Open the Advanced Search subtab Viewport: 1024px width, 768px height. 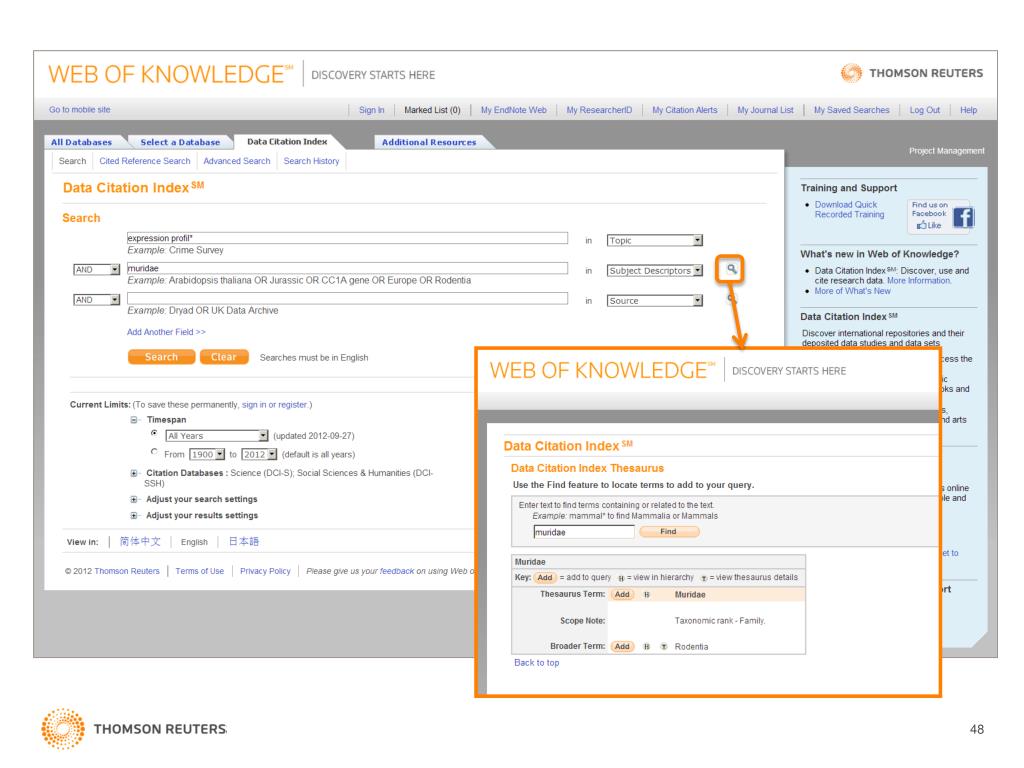pos(236,161)
